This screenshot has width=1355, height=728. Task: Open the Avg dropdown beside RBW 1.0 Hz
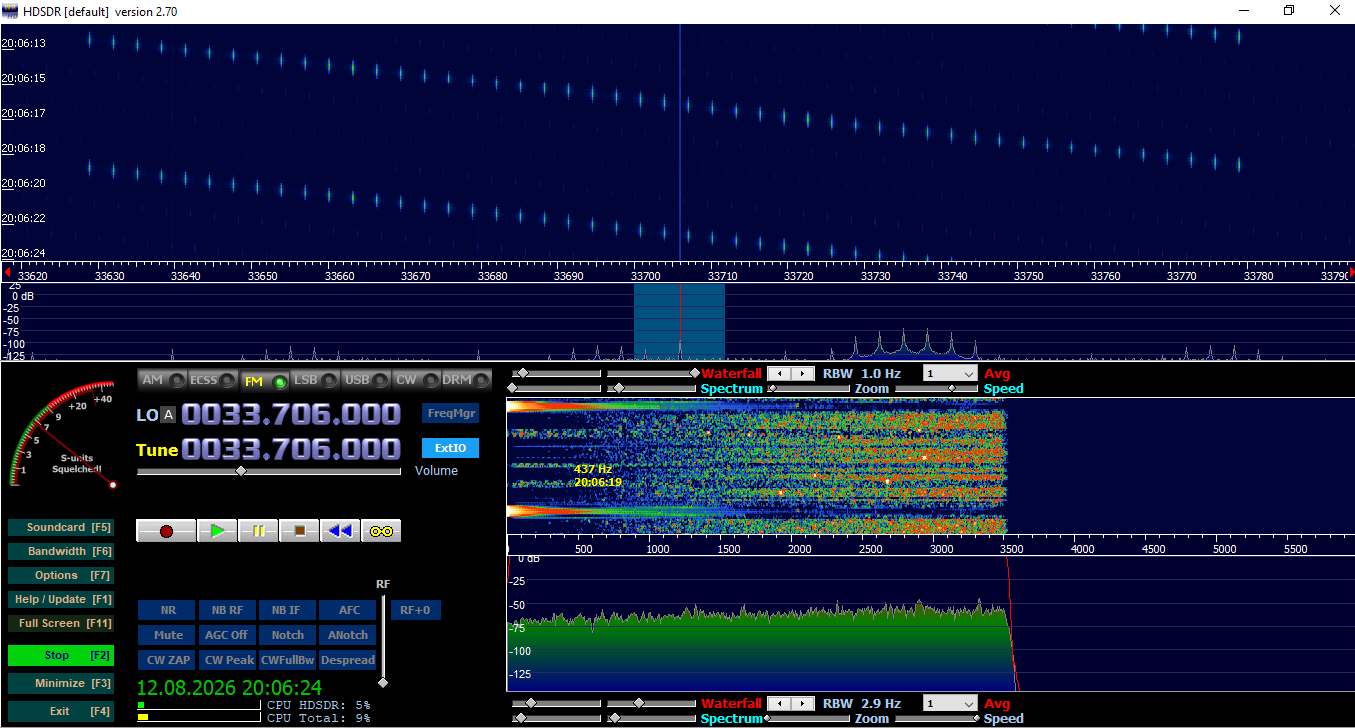pyautogui.click(x=949, y=373)
